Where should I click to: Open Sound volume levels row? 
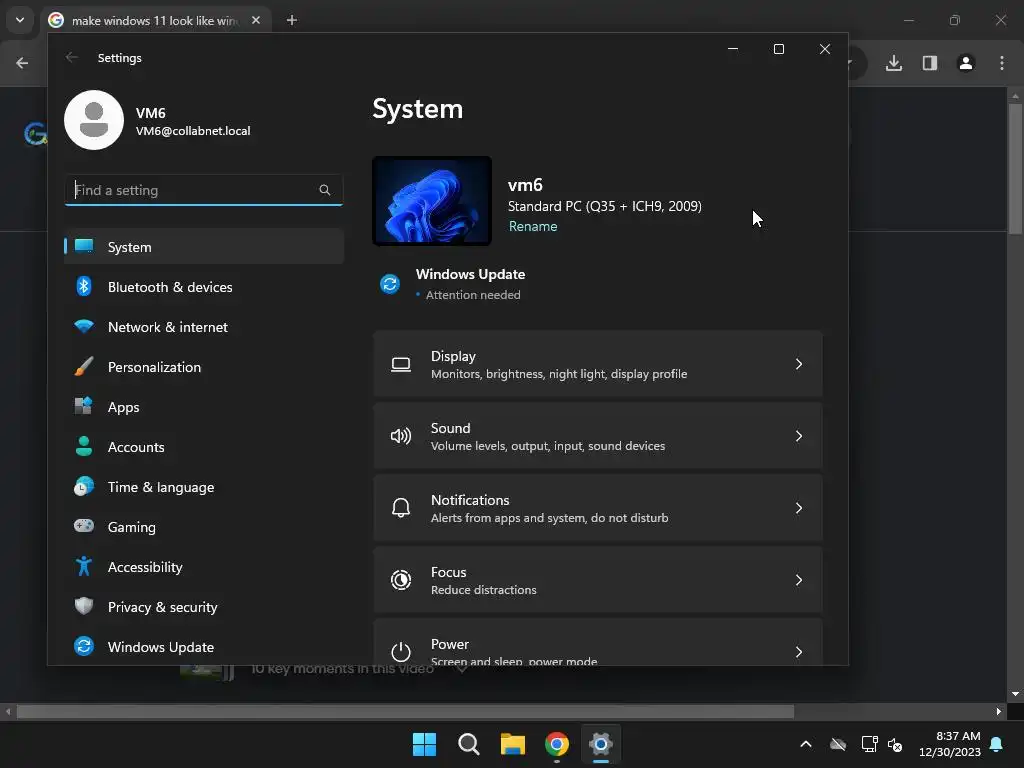[598, 436]
